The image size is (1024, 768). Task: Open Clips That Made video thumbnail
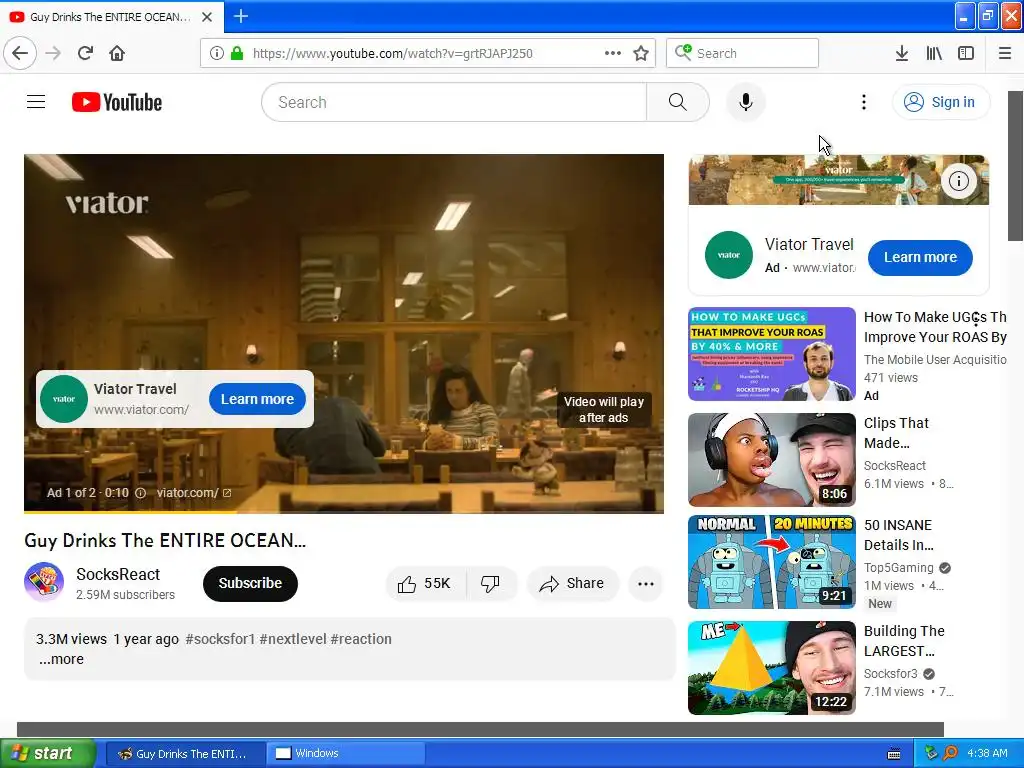point(772,460)
